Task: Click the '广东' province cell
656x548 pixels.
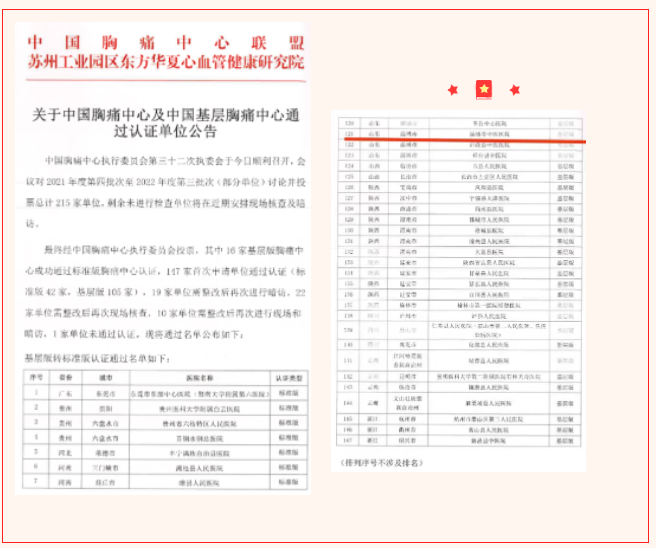Action: point(66,393)
